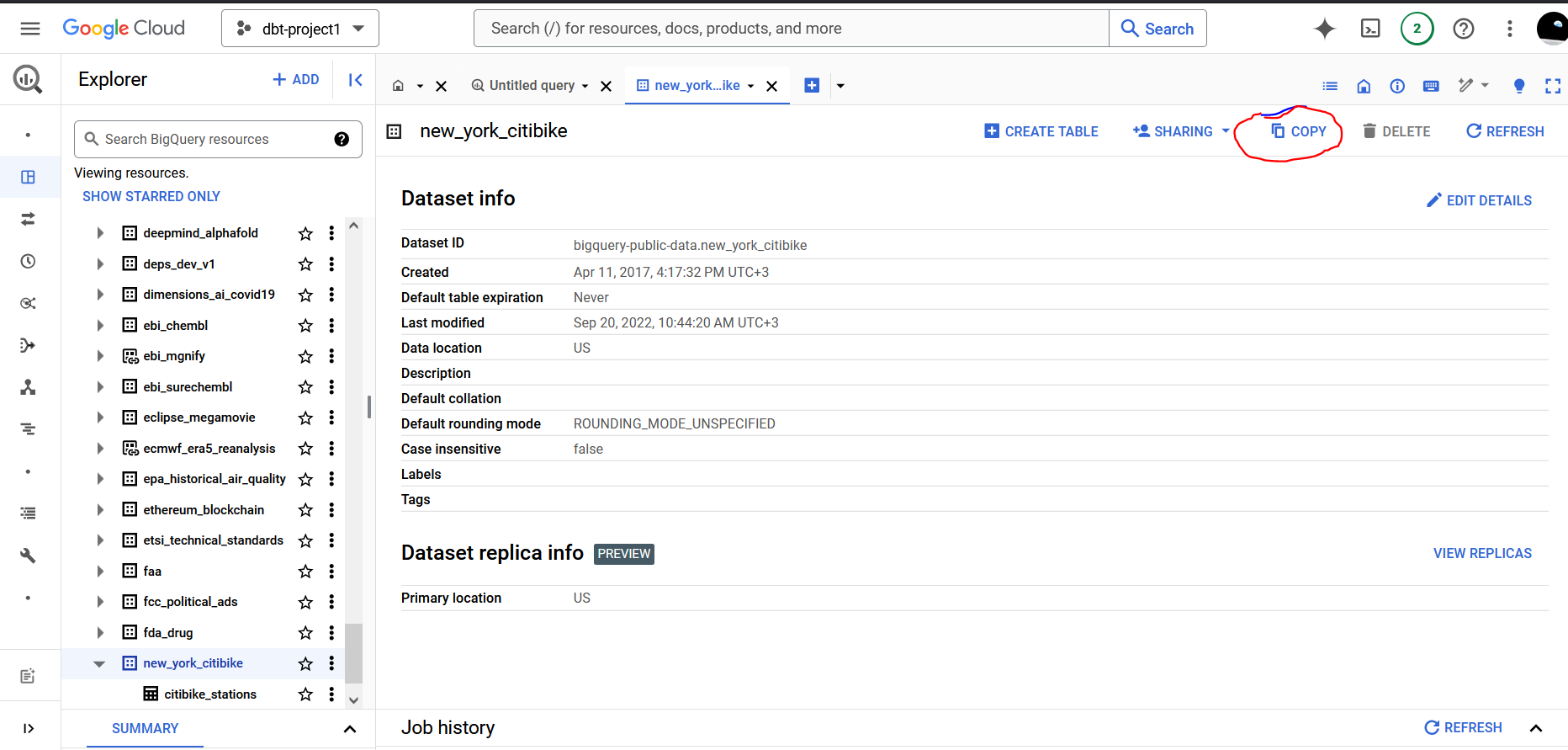This screenshot has height=750, width=1568.
Task: Open keyboard shortcuts icon
Action: point(1431,86)
